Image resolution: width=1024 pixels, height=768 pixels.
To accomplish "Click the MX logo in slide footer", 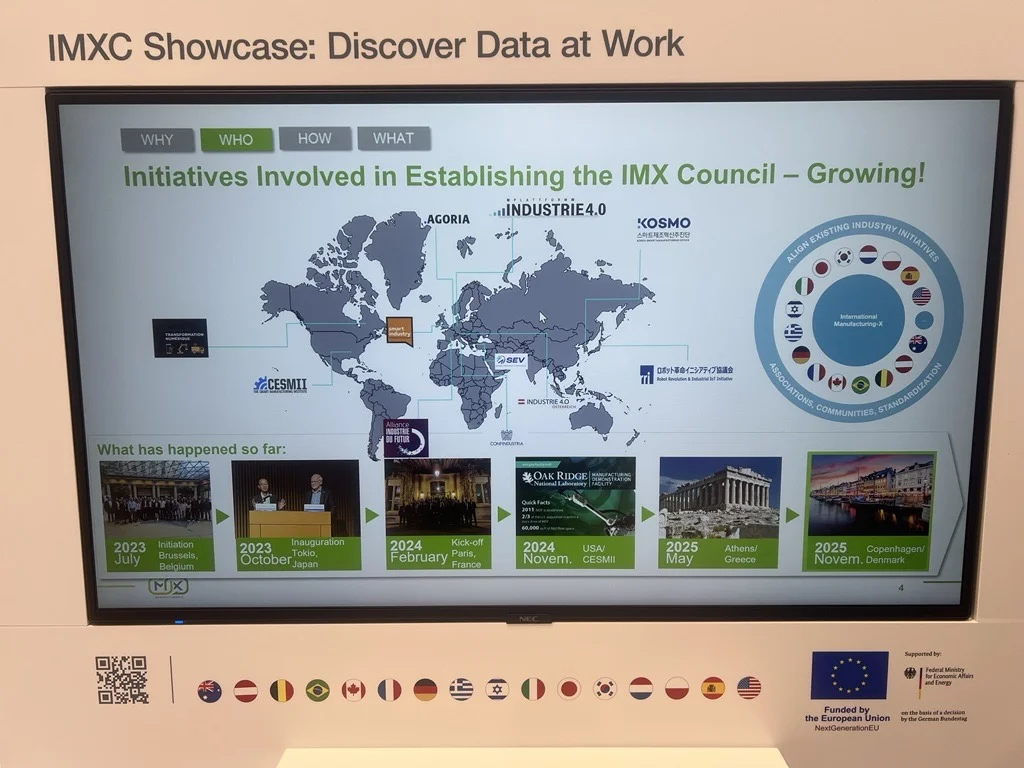I will click(x=168, y=586).
